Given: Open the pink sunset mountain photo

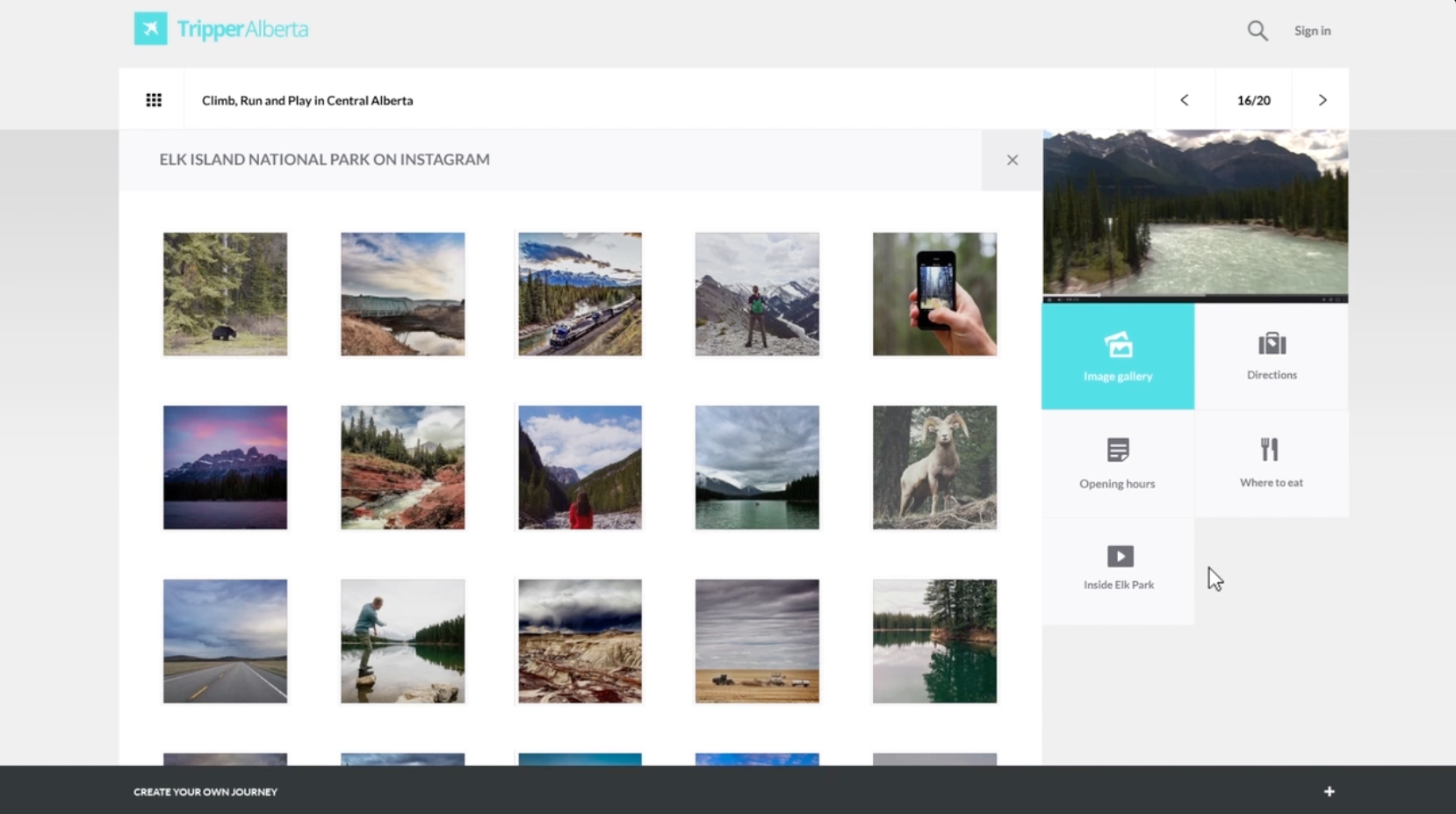Looking at the screenshot, I should 225,467.
